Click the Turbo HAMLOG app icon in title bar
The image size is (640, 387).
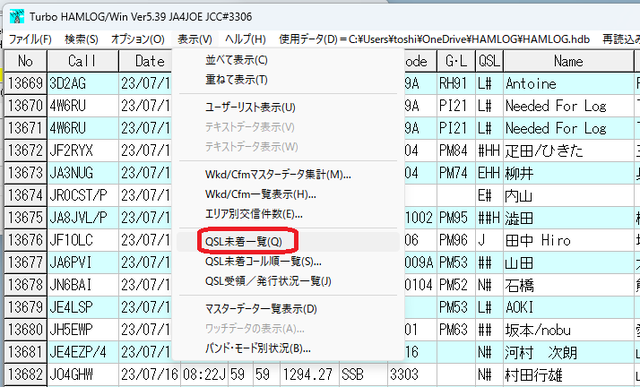coord(17,17)
